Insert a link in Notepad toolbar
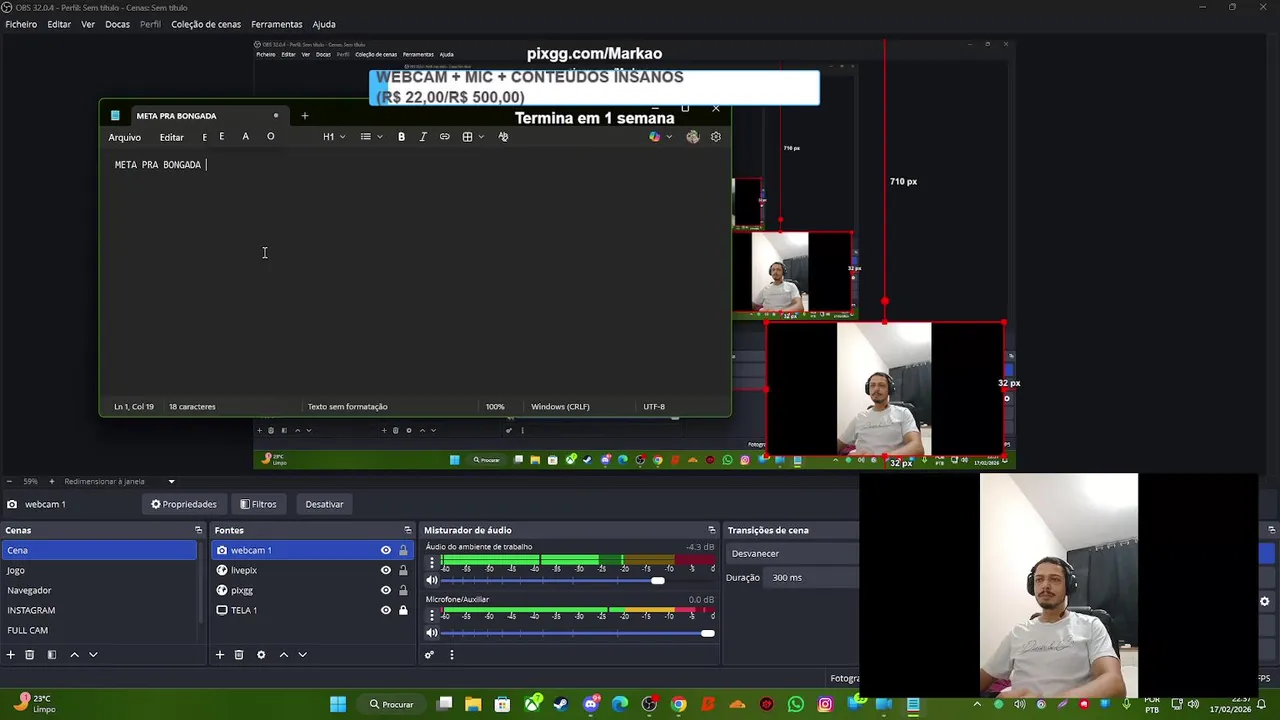 coord(444,137)
